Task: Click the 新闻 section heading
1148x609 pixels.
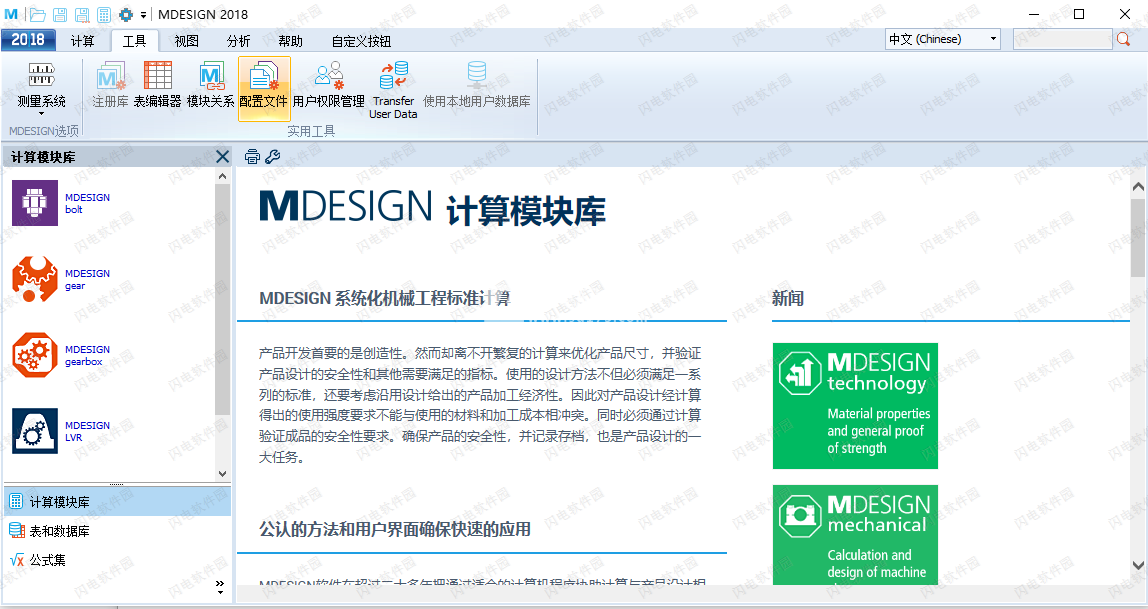Action: click(788, 299)
